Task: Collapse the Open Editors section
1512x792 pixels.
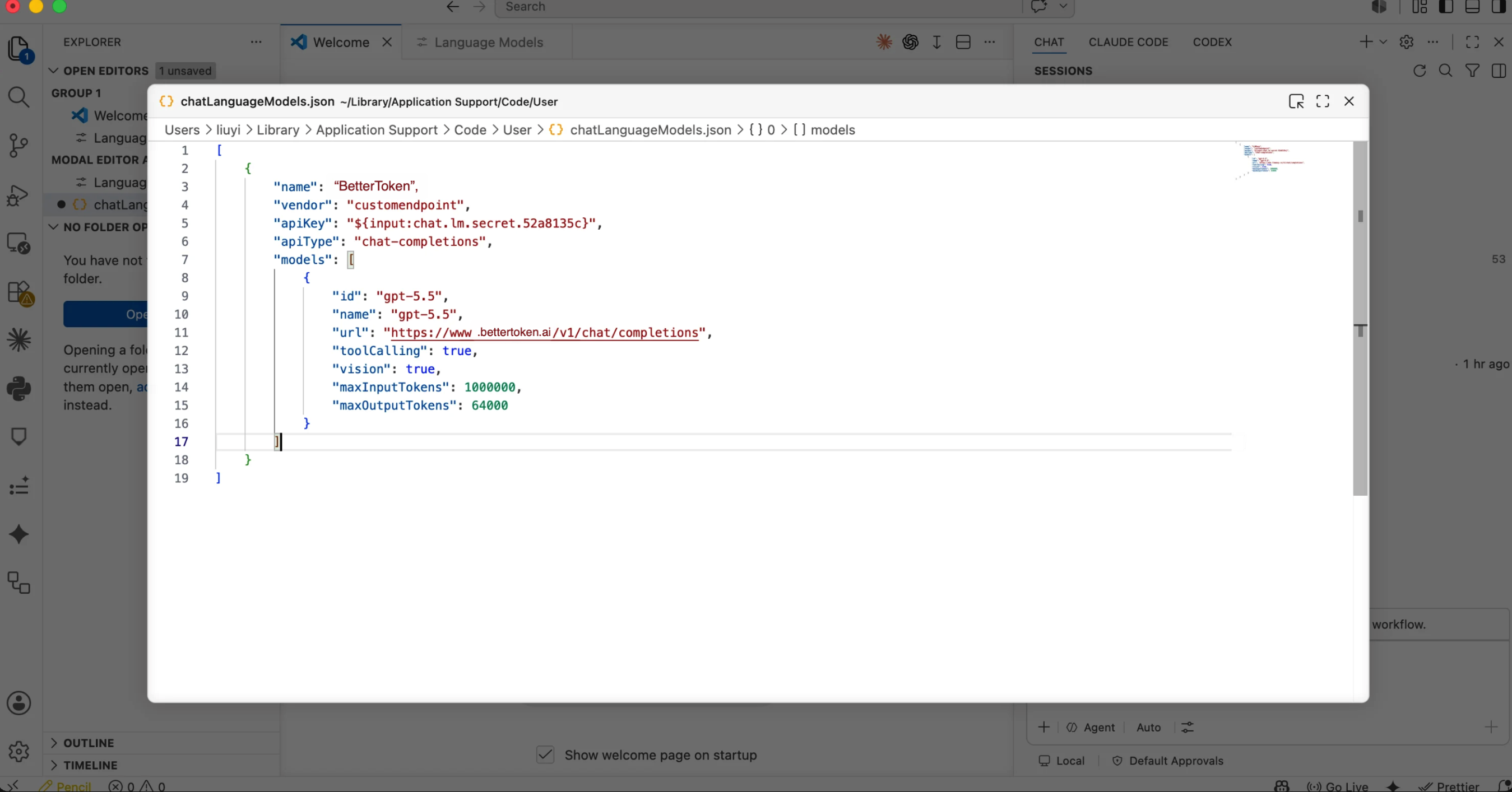Action: [53, 71]
